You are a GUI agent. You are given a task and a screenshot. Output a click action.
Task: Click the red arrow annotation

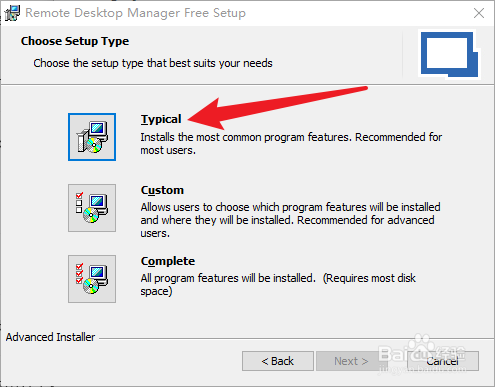point(277,108)
